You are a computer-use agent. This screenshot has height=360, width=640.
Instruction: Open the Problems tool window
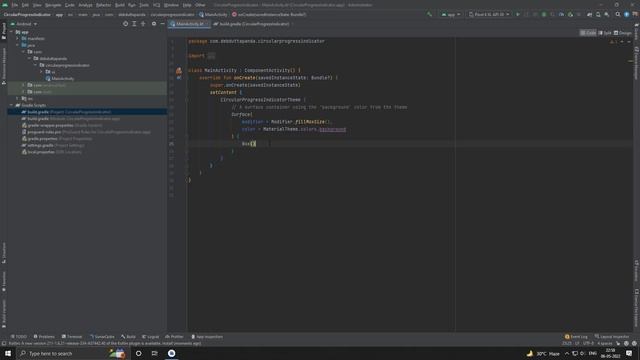44,337
